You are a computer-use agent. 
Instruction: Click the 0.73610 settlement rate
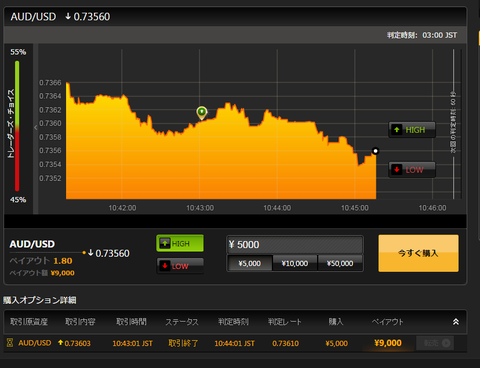[285, 343]
